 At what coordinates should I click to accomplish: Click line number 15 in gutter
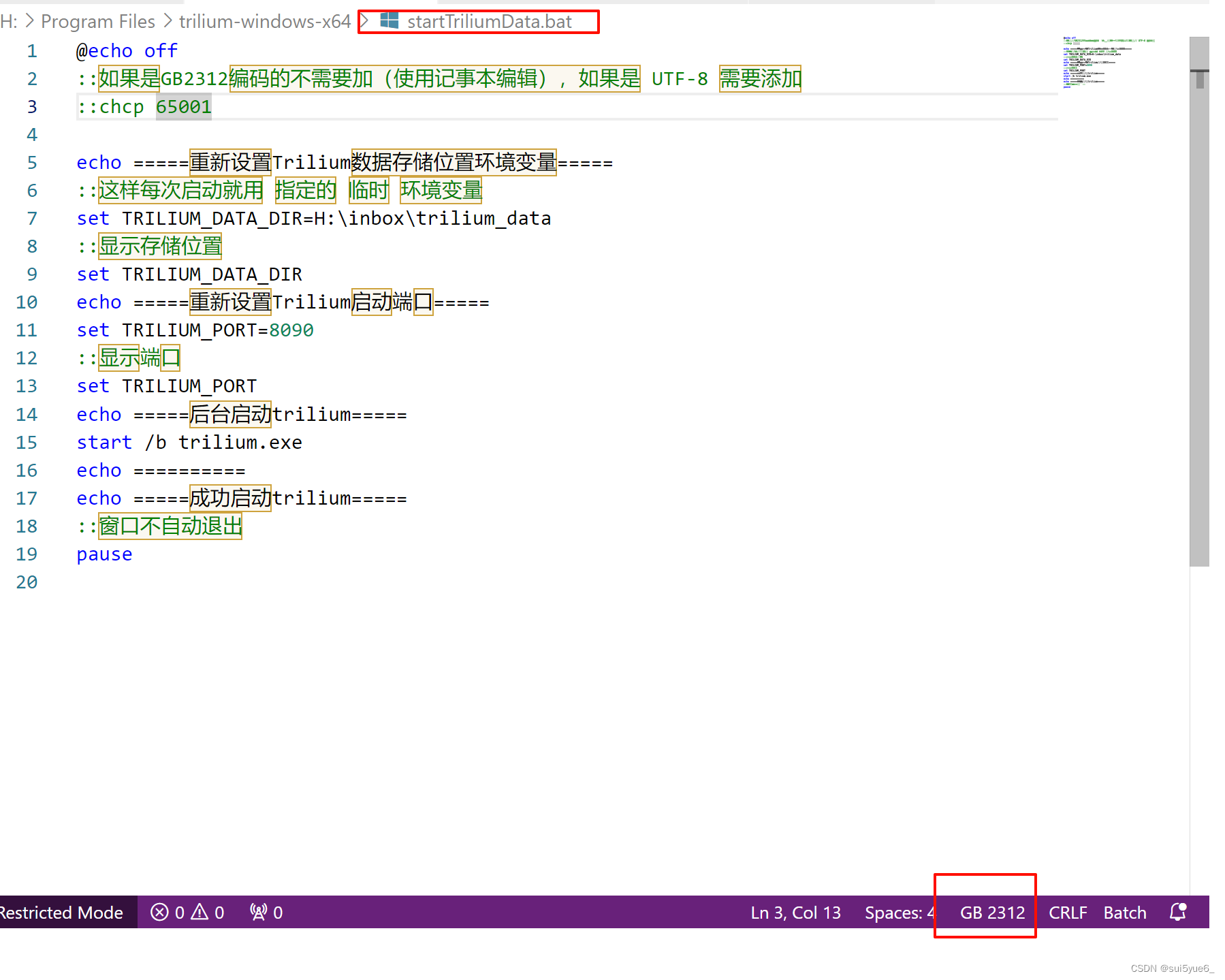27,443
